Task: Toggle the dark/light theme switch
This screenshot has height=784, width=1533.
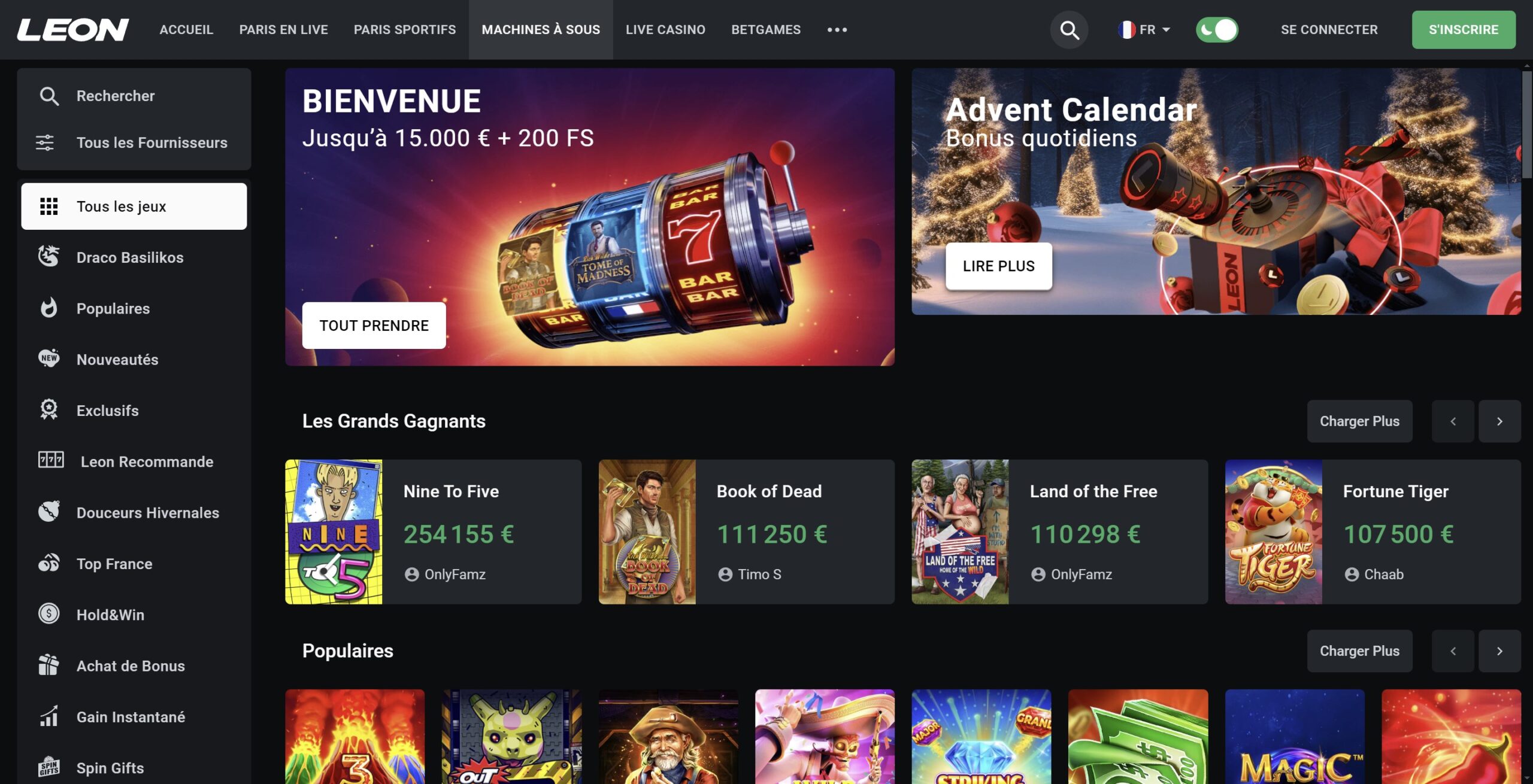Action: pos(1216,29)
